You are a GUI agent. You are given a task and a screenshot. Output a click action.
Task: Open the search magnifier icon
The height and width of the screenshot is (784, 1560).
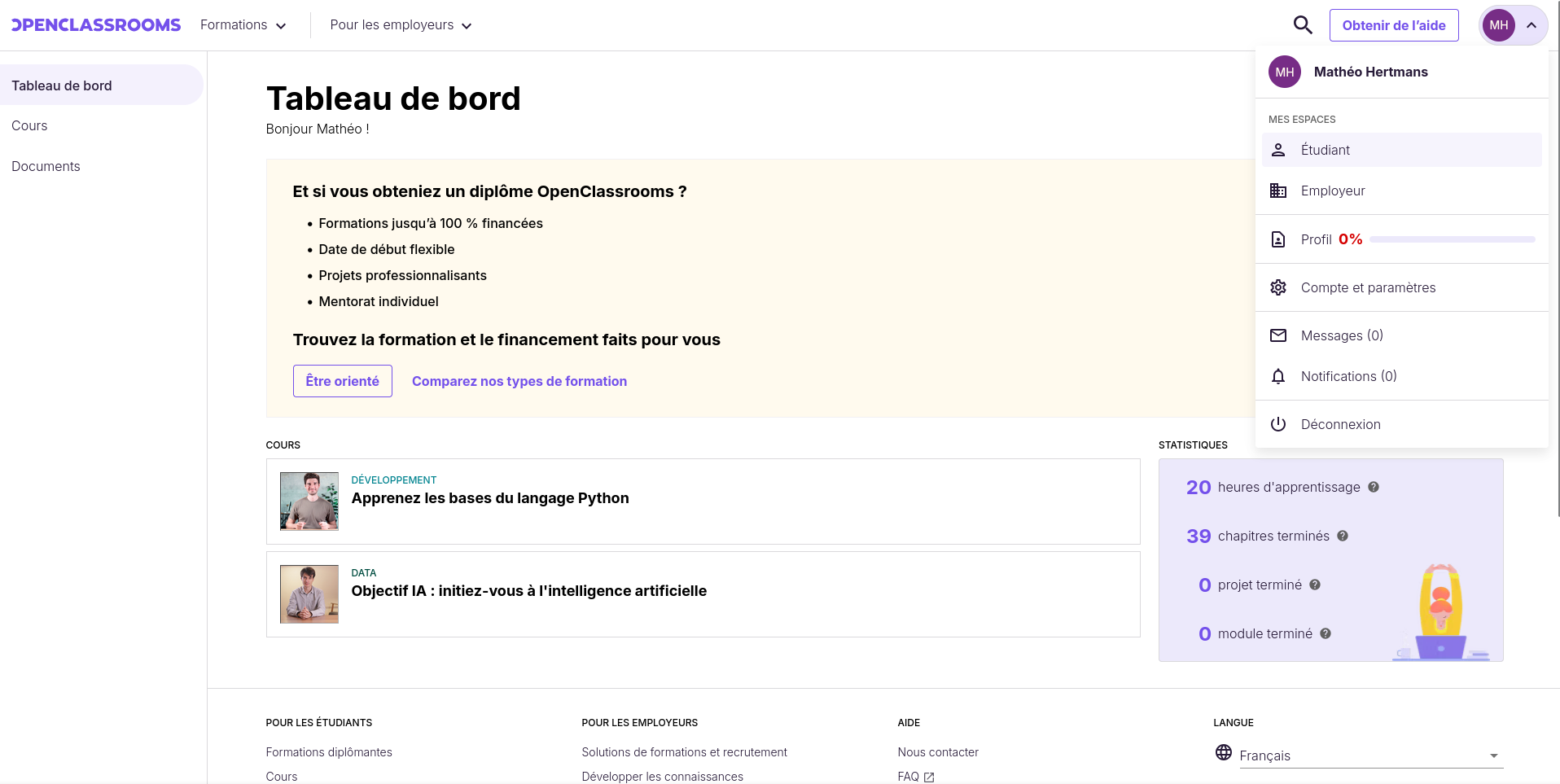[x=1303, y=25]
